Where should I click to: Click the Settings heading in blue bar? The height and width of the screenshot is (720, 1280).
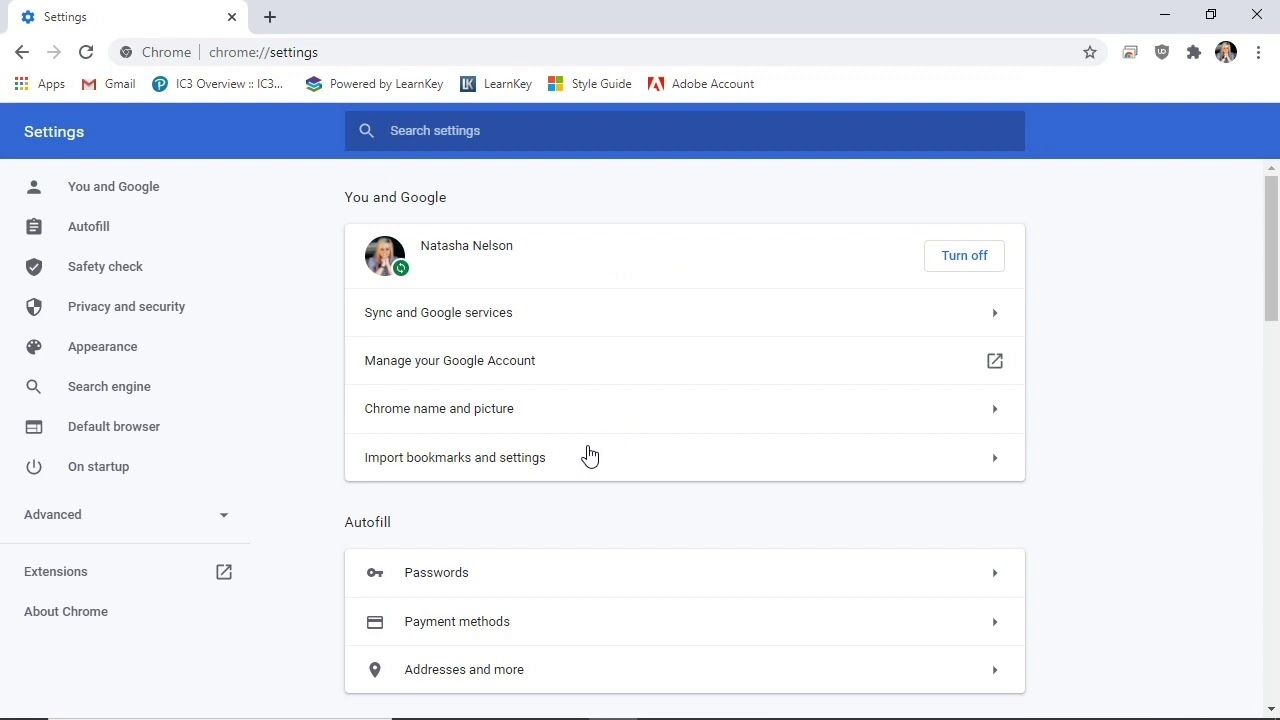[x=54, y=132]
